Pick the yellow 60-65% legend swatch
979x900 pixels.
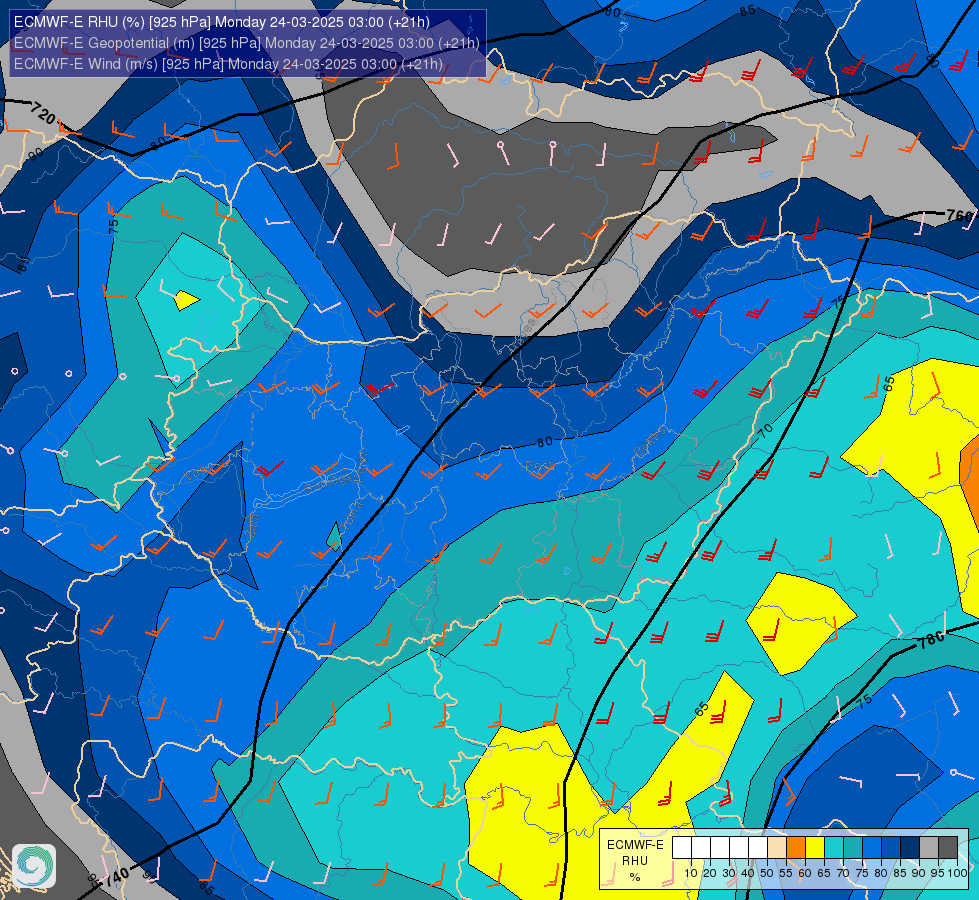point(815,848)
